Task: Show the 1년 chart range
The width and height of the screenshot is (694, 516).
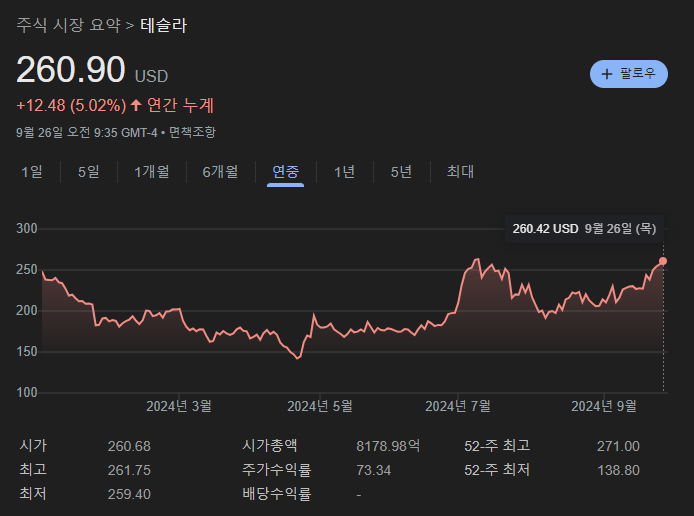Action: click(344, 172)
